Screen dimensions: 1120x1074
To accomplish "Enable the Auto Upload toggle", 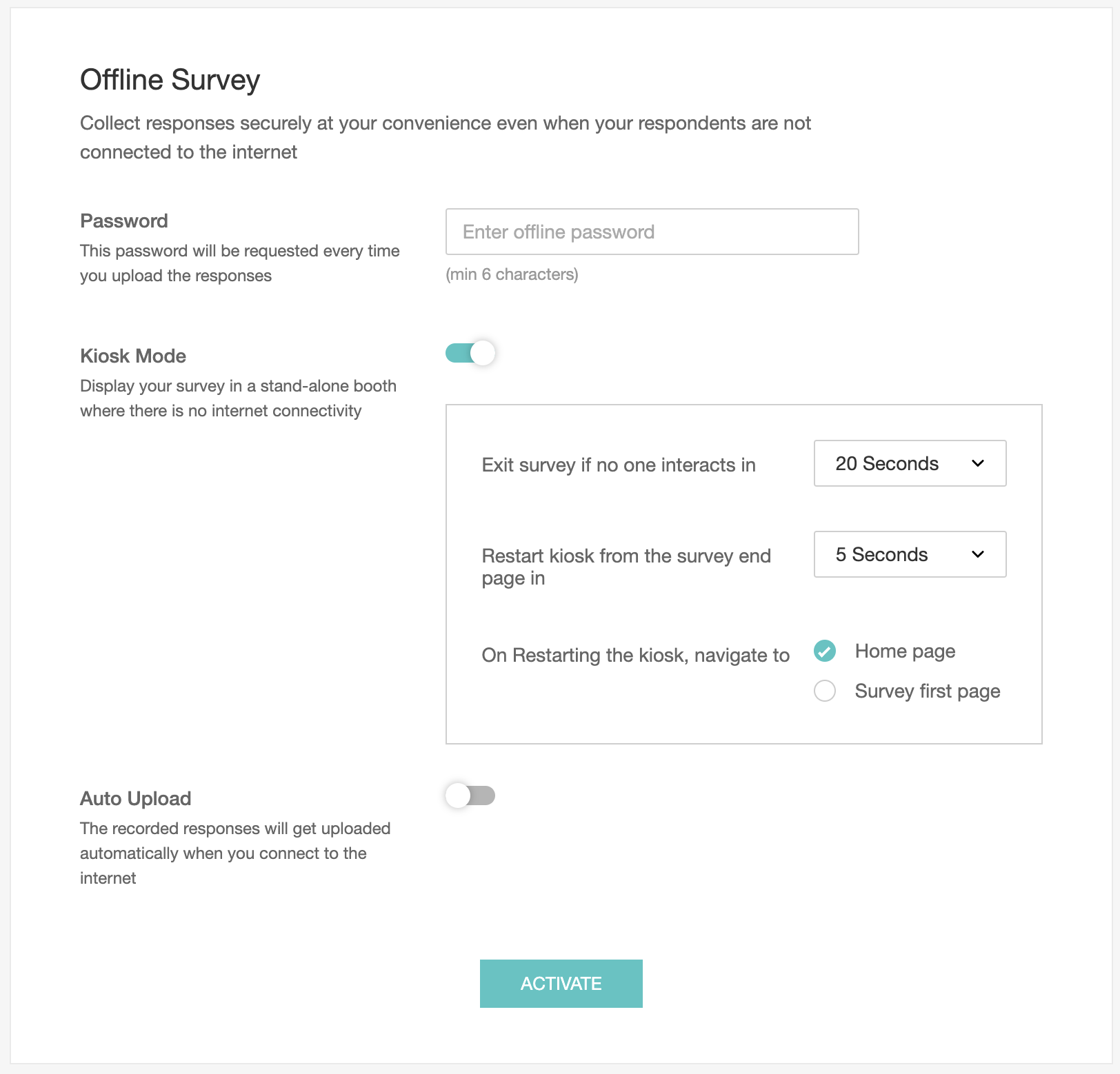I will point(470,796).
